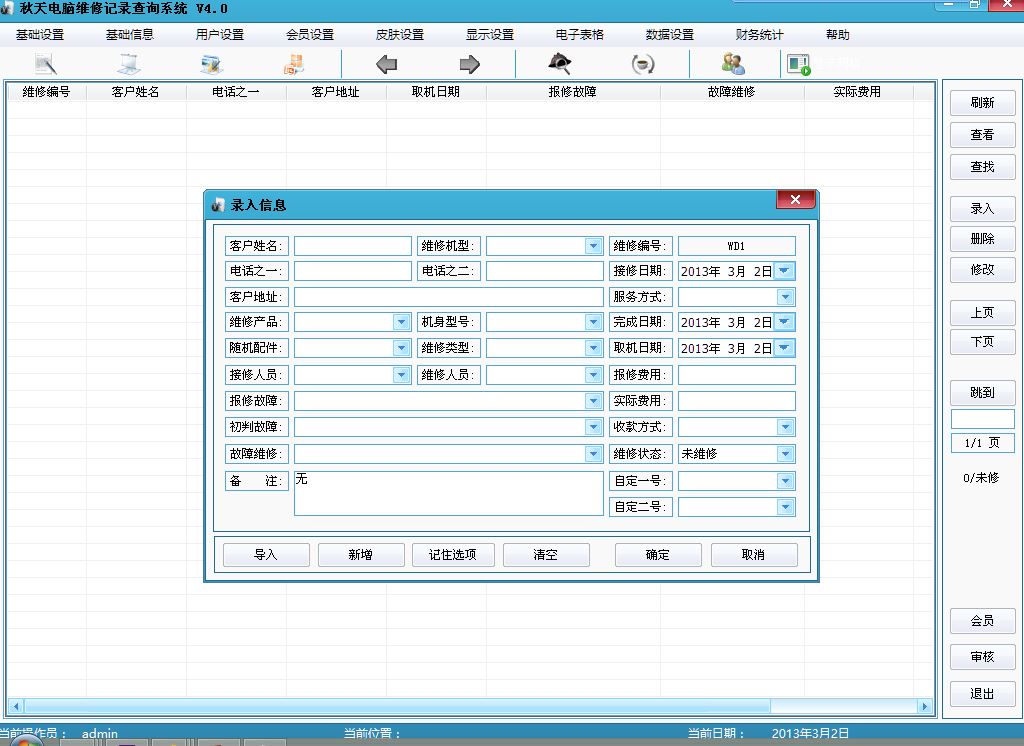The height and width of the screenshot is (746, 1024).
Task: Click the 审核 button in main window
Action: pos(982,657)
